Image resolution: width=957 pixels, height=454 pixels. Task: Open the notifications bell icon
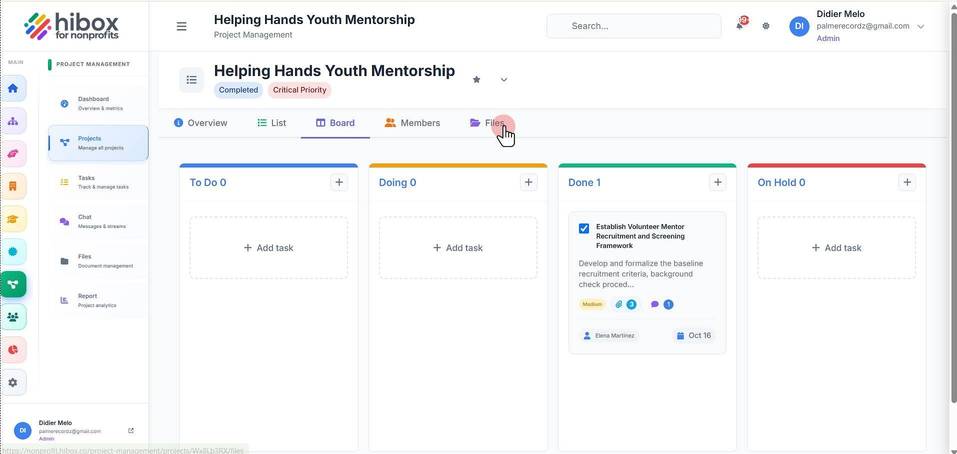tap(741, 25)
